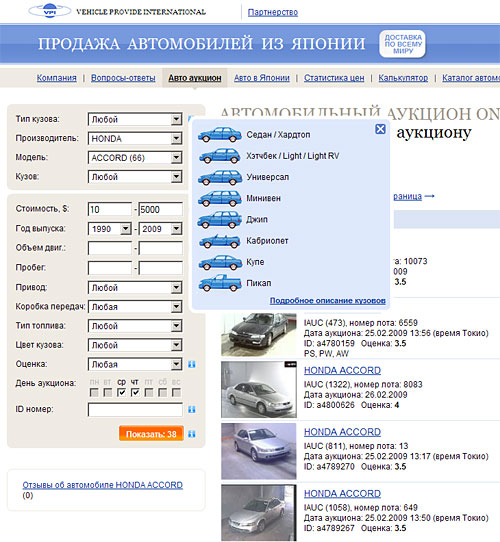This screenshot has height=542, width=500.
Task: Open the Каталог автомобилей menu item
Action: coord(471,78)
